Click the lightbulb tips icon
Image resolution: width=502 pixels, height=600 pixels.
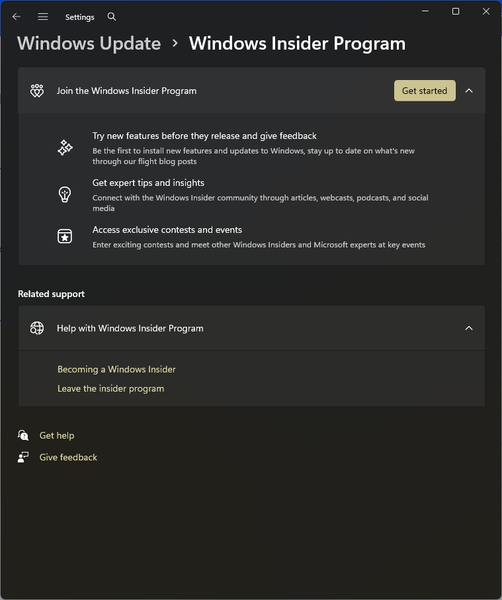point(65,194)
